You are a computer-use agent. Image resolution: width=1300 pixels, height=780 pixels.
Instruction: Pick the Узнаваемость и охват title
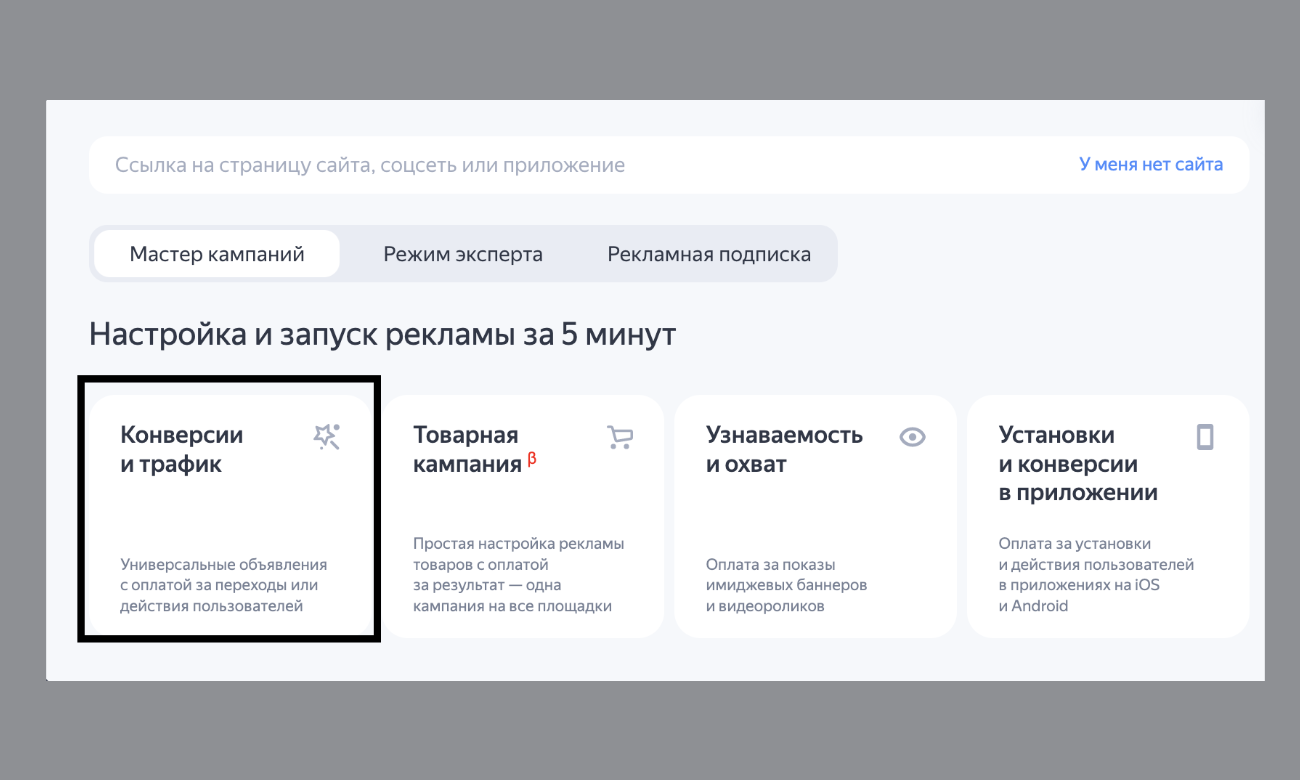[x=784, y=450]
